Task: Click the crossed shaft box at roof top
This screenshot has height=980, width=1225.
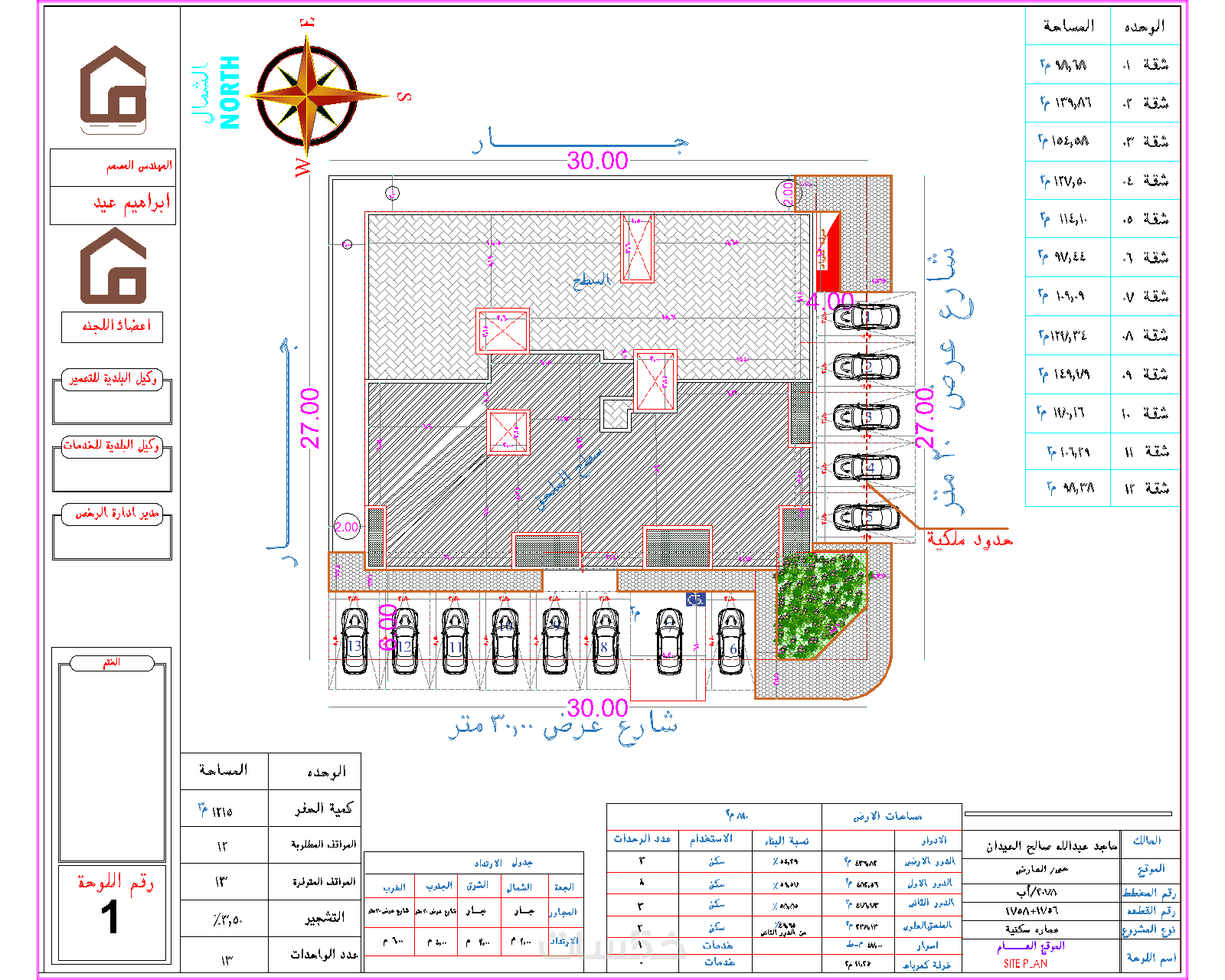Action: click(637, 249)
